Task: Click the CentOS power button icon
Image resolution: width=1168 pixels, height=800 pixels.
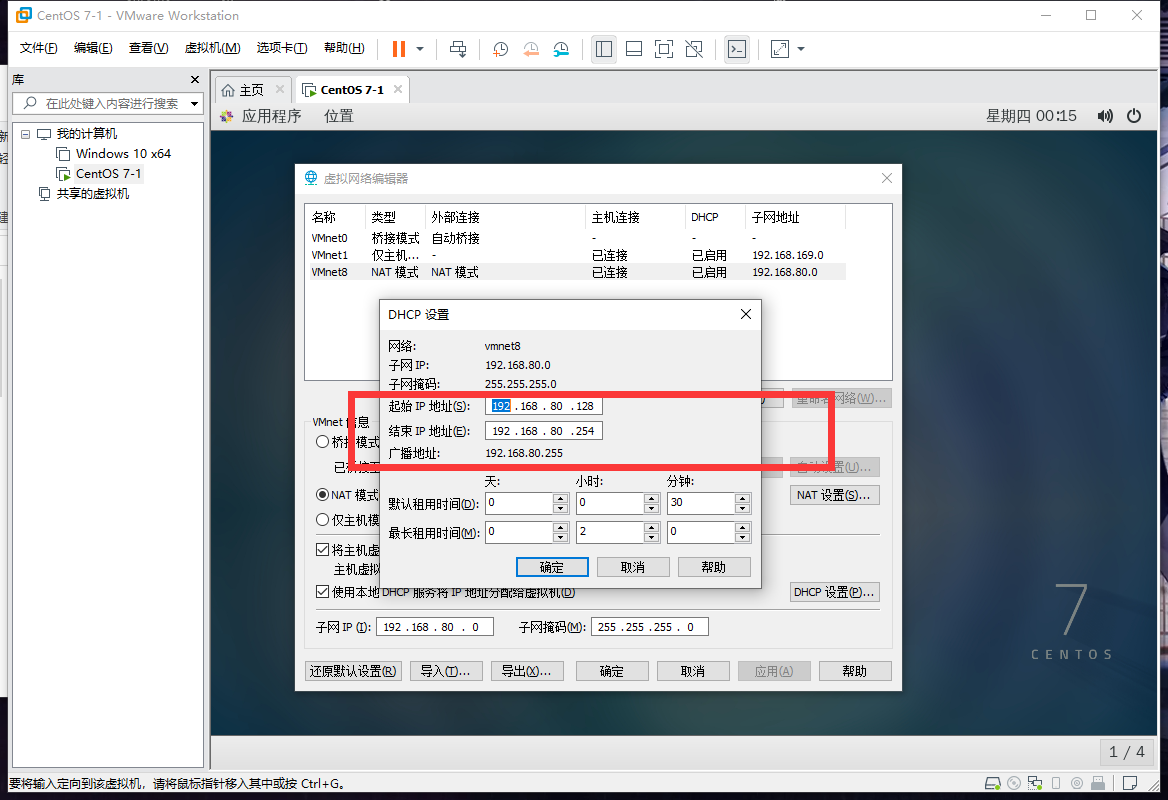Action: pos(1134,116)
